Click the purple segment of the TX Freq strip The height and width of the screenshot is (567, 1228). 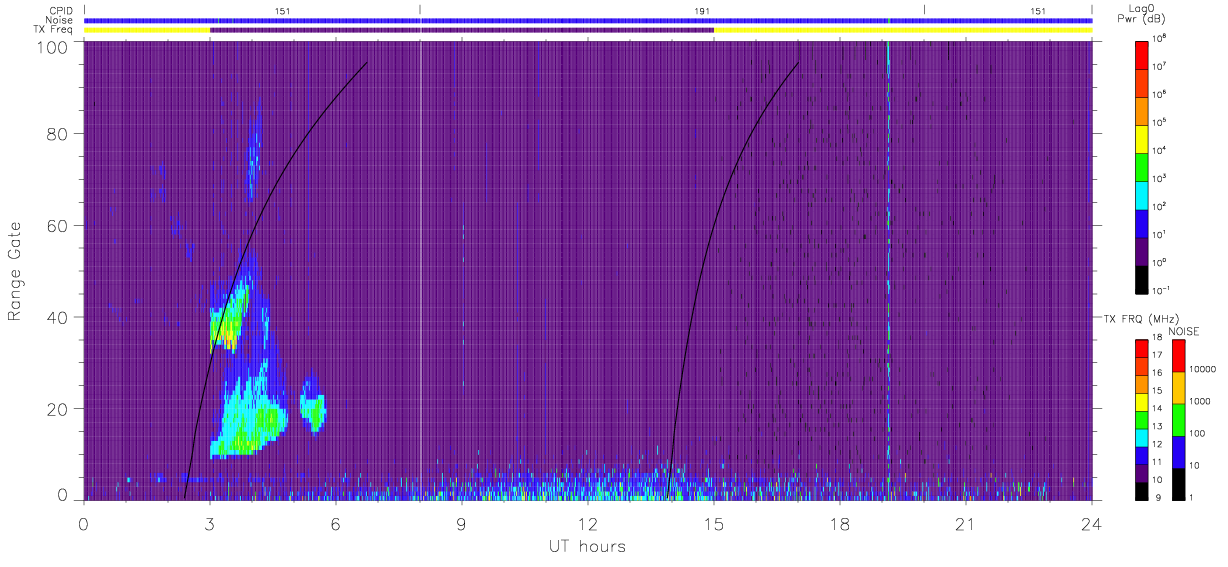(461, 30)
